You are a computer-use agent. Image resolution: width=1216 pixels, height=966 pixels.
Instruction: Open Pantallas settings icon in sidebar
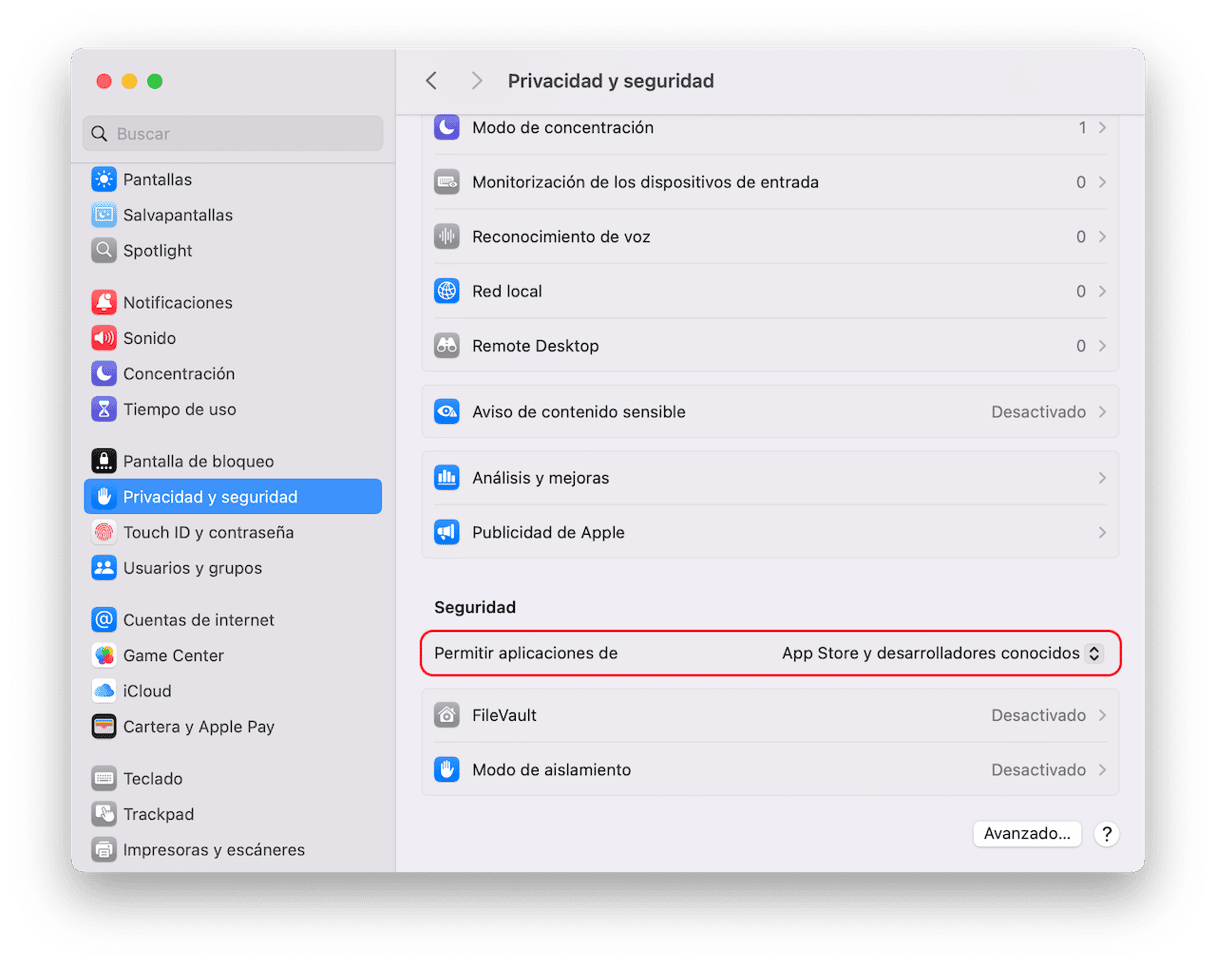click(x=104, y=180)
